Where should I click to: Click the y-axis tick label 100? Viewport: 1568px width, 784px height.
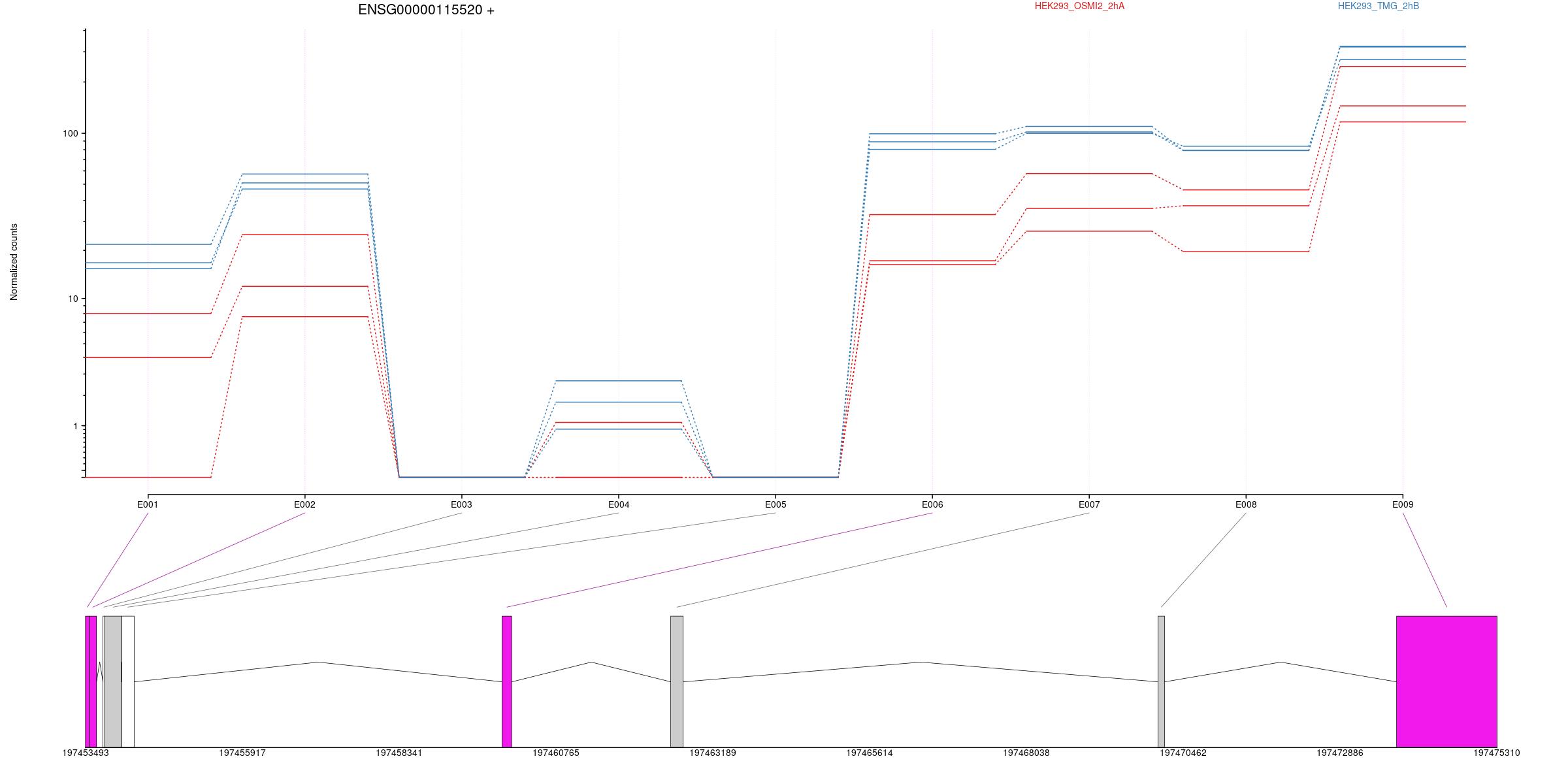[x=70, y=133]
